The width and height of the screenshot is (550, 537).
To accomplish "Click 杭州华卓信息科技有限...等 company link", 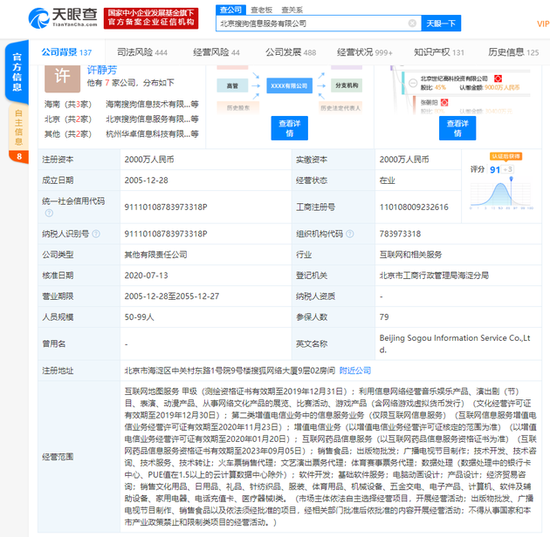I will tap(152, 134).
